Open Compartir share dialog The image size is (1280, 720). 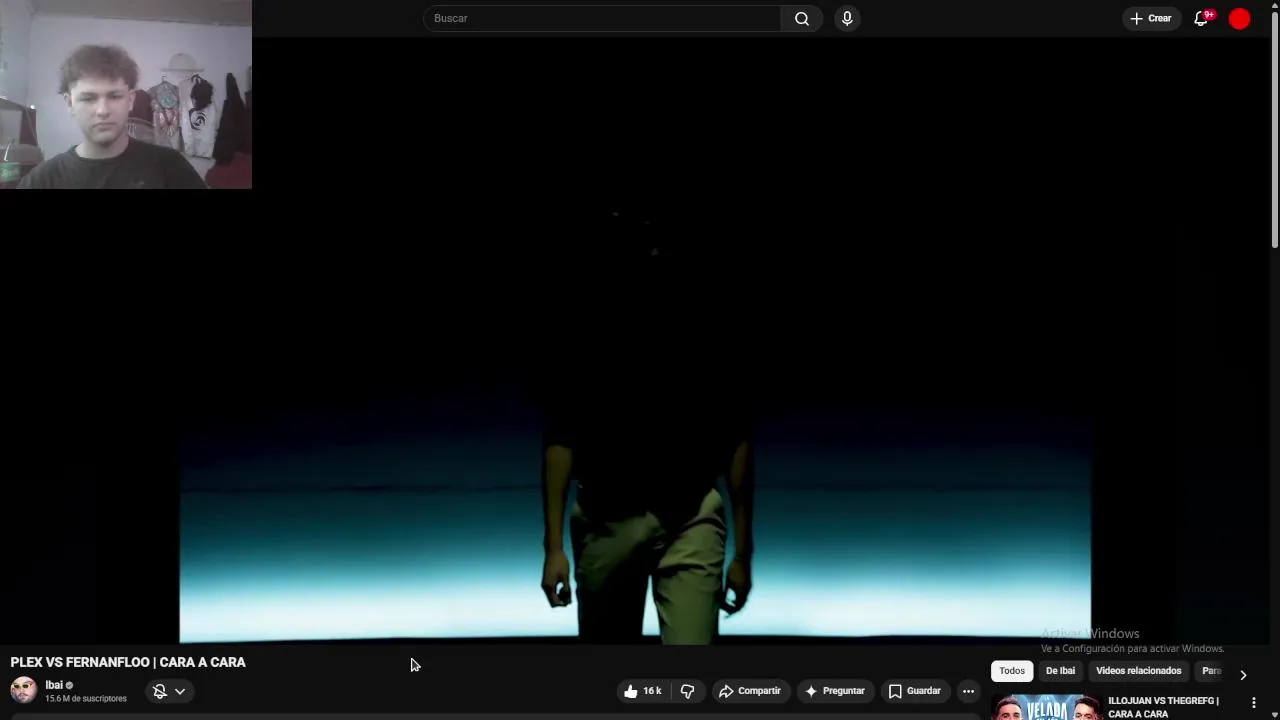point(749,691)
